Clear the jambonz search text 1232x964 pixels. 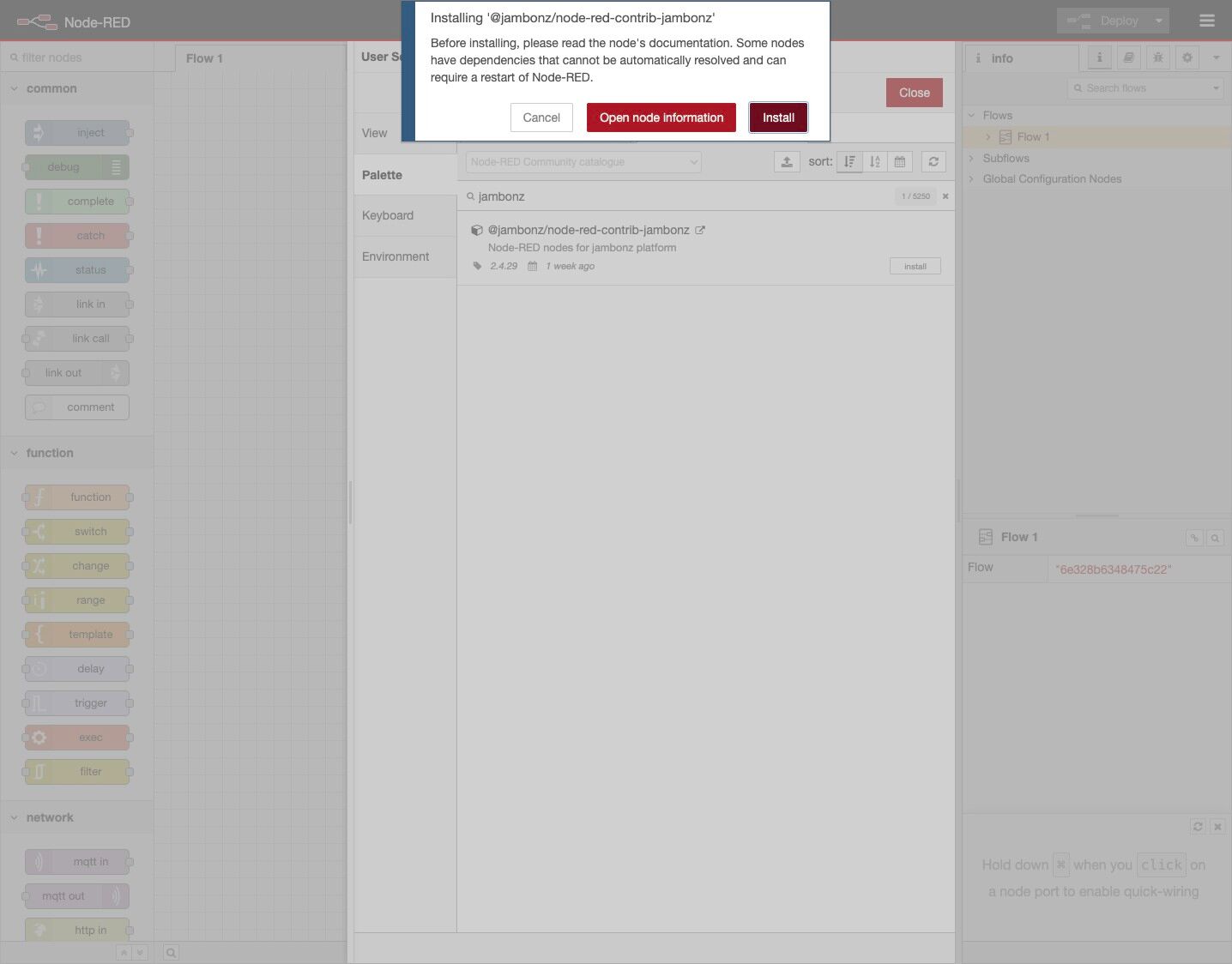pos(945,196)
